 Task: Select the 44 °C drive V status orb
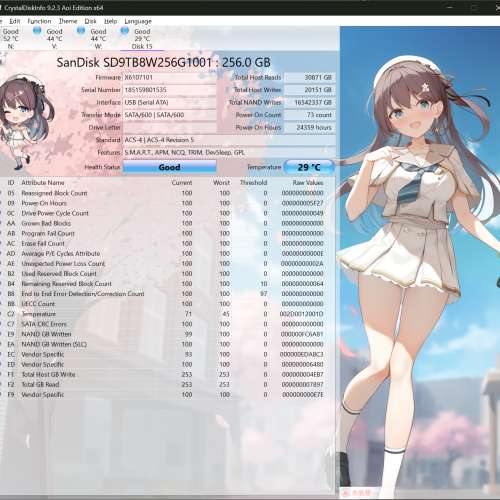(37, 31)
